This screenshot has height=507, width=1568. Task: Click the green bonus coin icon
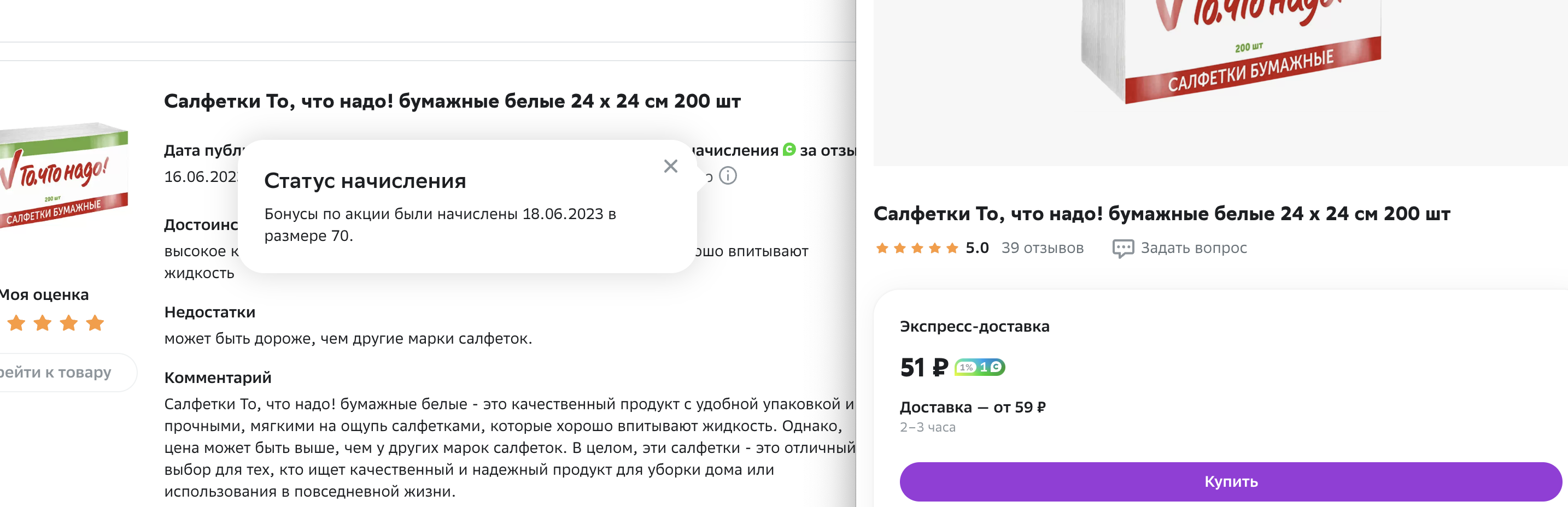(x=789, y=149)
